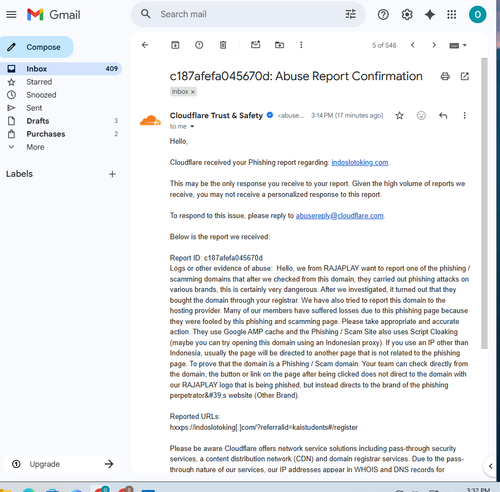Click the Upgrade button
Image resolution: width=500 pixels, height=492 pixels.
(x=61, y=464)
